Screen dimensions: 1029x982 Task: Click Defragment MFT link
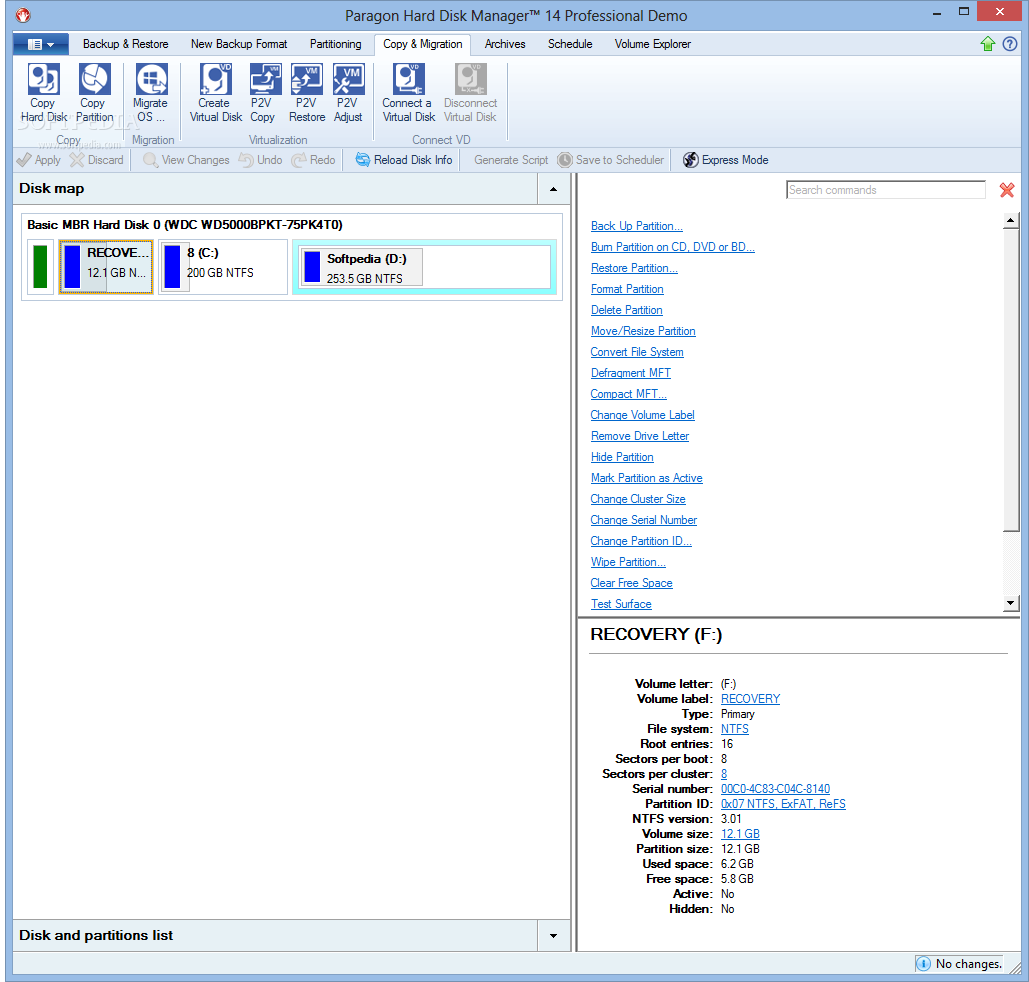(631, 373)
